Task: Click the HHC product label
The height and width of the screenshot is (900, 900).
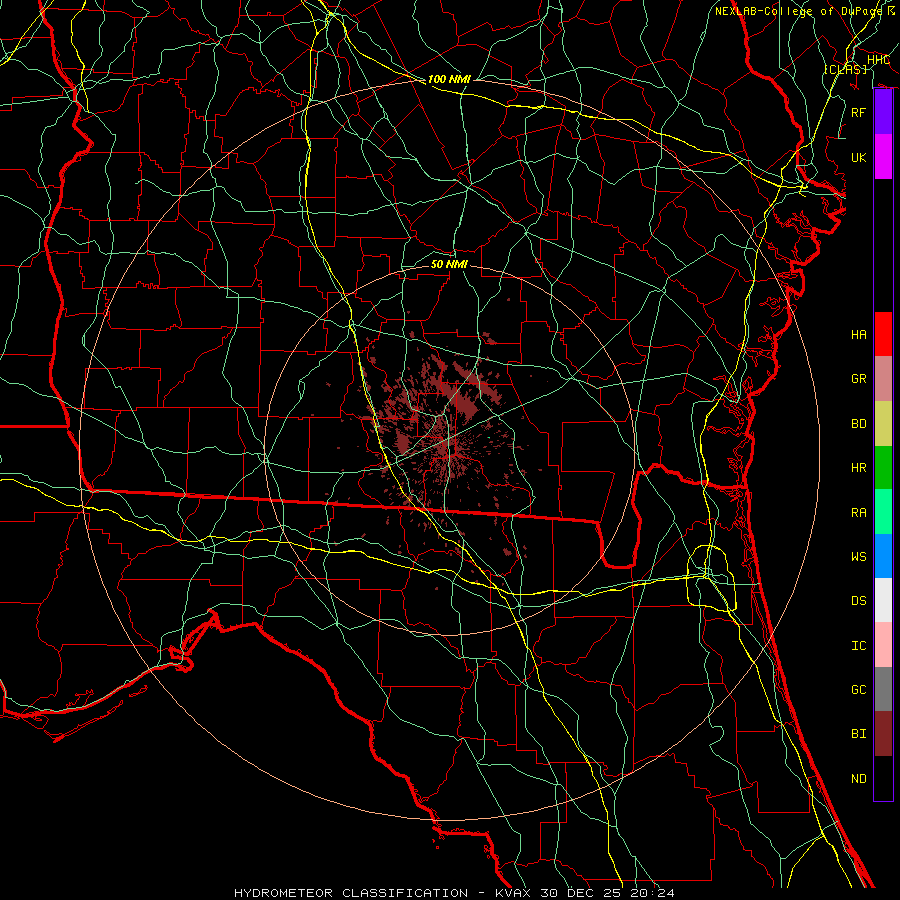Action: [878, 60]
